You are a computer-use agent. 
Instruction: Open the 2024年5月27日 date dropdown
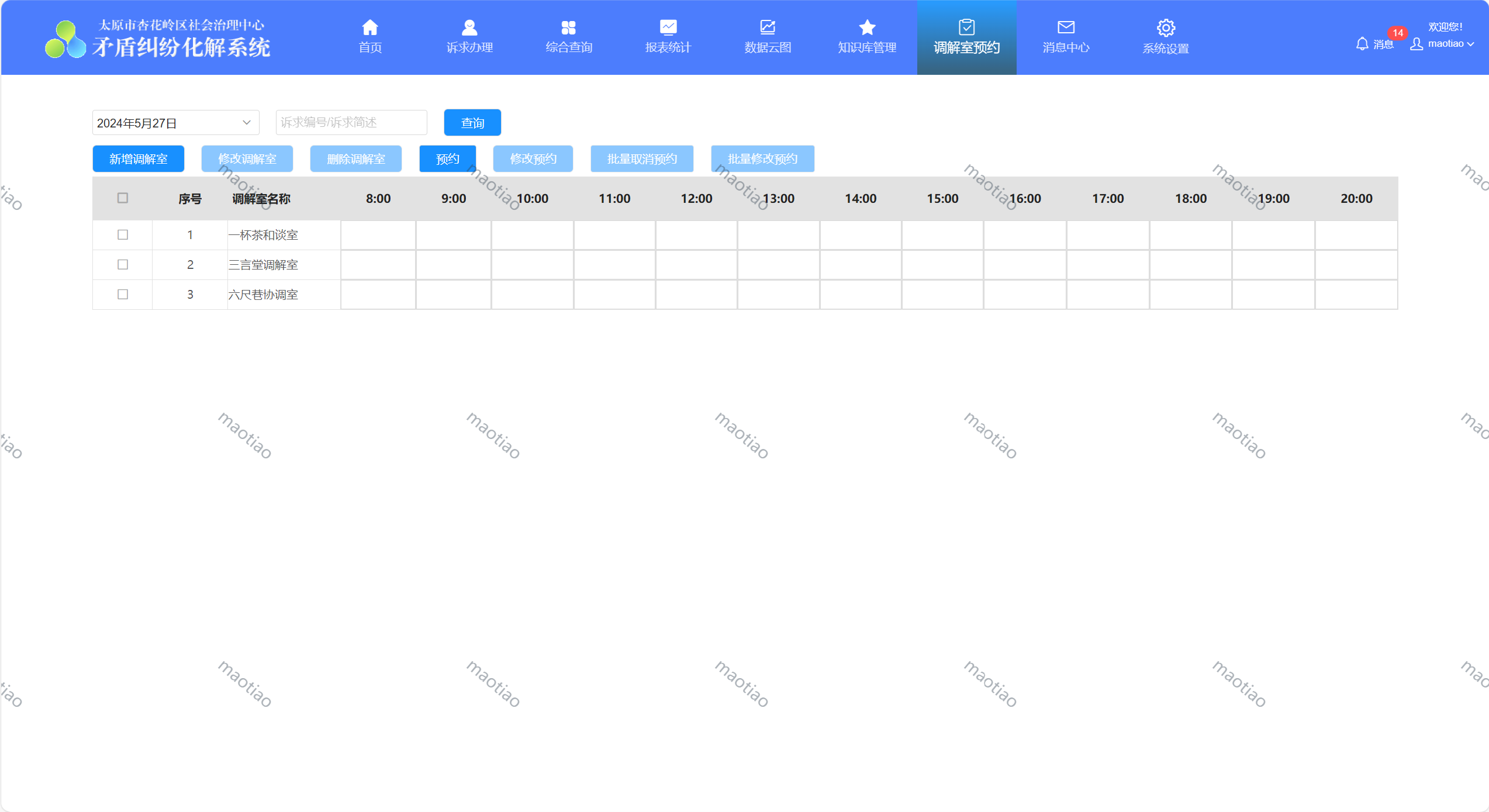pyautogui.click(x=175, y=123)
